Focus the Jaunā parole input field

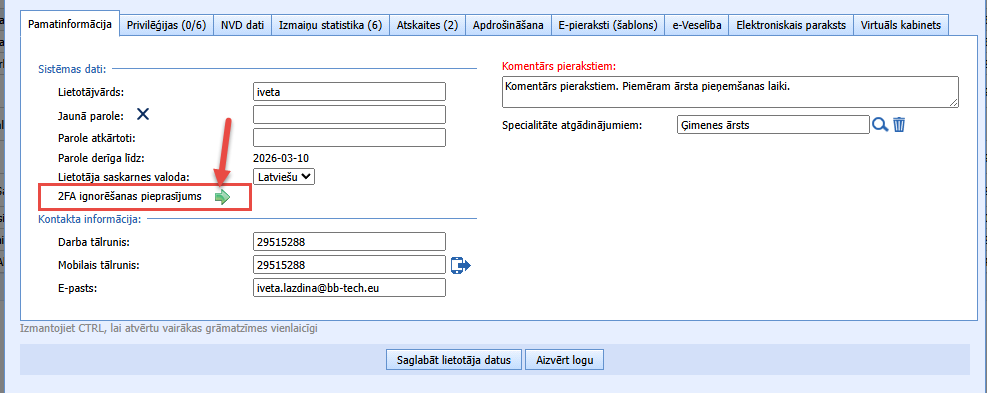click(x=349, y=115)
